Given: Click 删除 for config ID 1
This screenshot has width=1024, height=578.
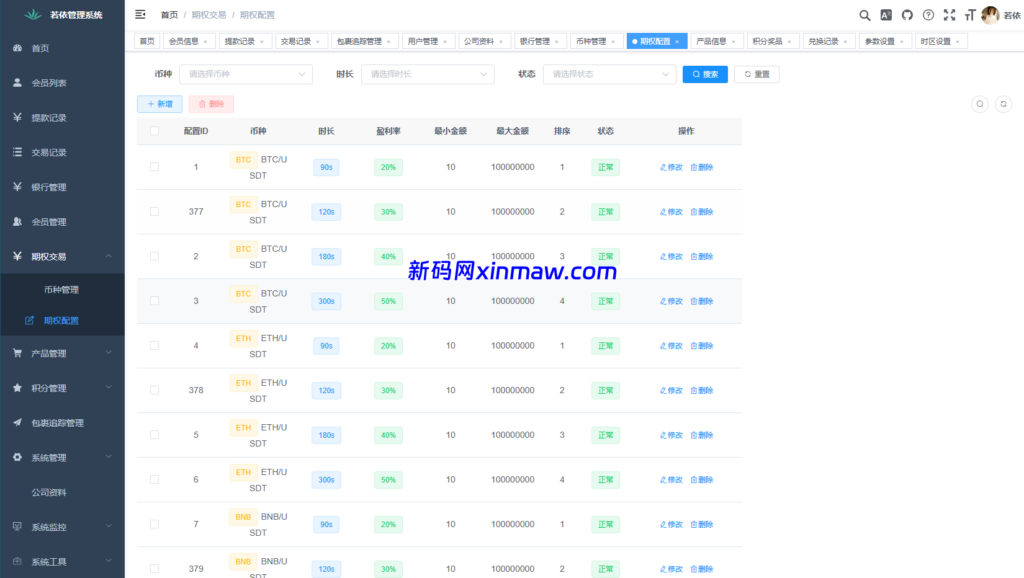Looking at the screenshot, I should pyautogui.click(x=702, y=167).
